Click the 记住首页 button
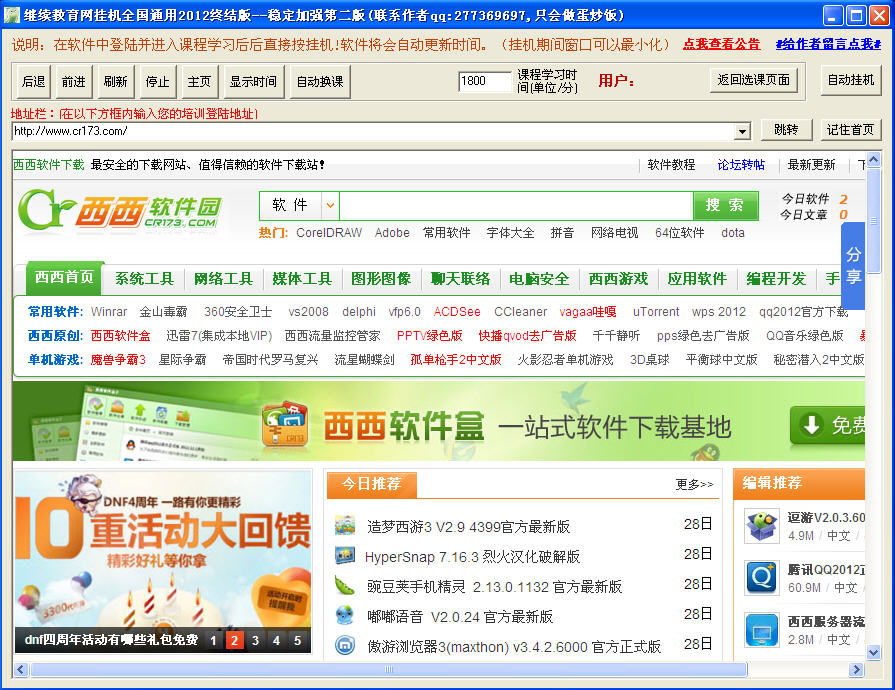 [x=850, y=130]
